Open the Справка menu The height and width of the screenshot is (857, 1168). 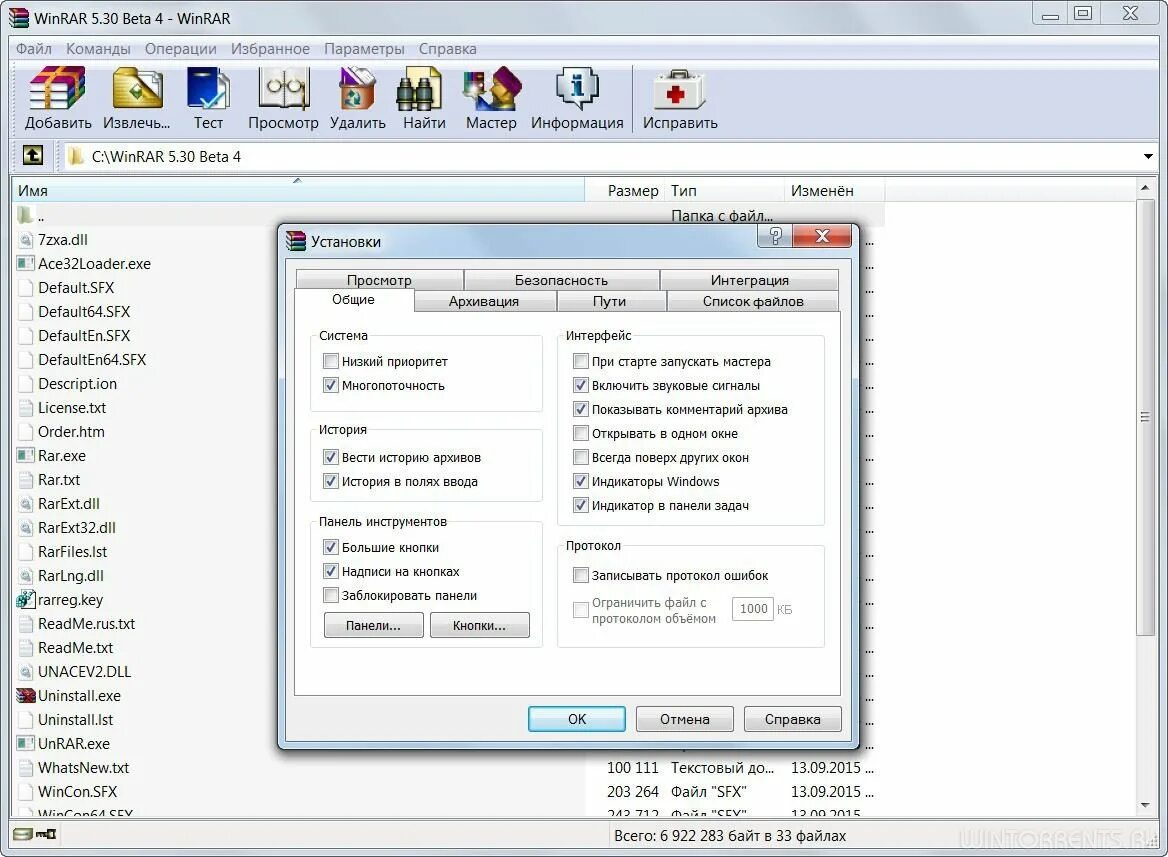(x=448, y=48)
